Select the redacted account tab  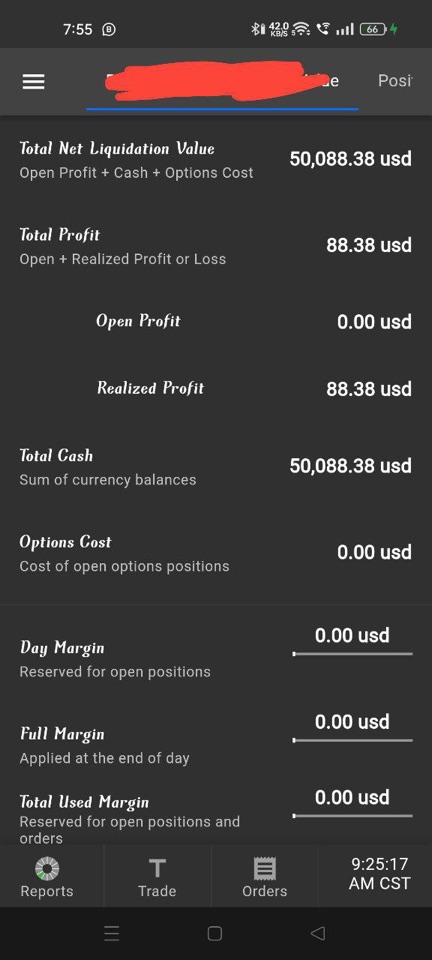(223, 81)
